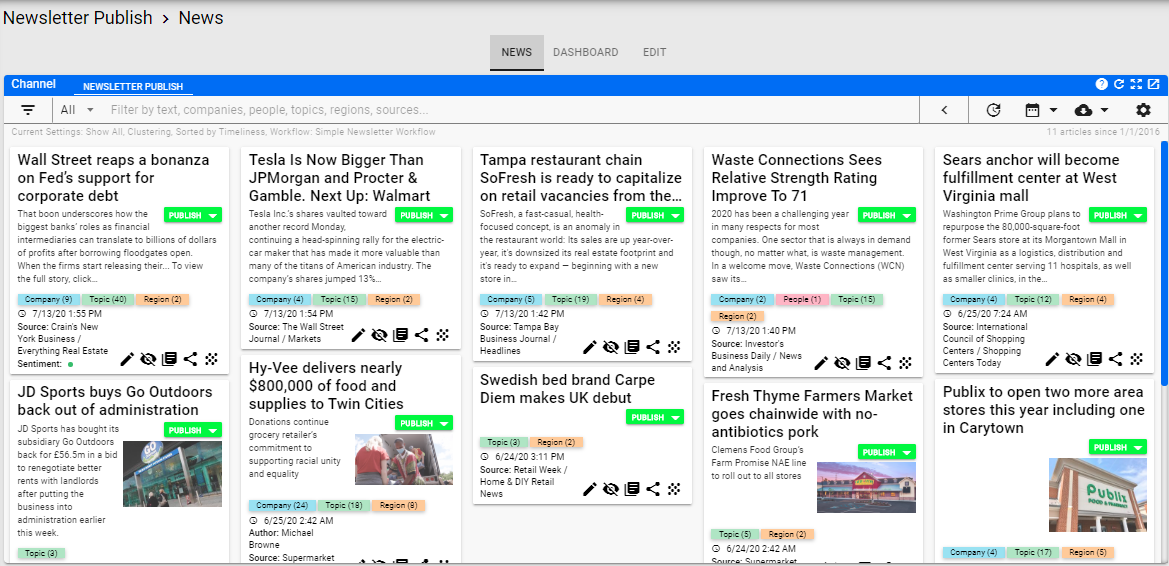Click dotted grain icon on Sears card
Image resolution: width=1169 pixels, height=566 pixels.
click(x=1136, y=359)
